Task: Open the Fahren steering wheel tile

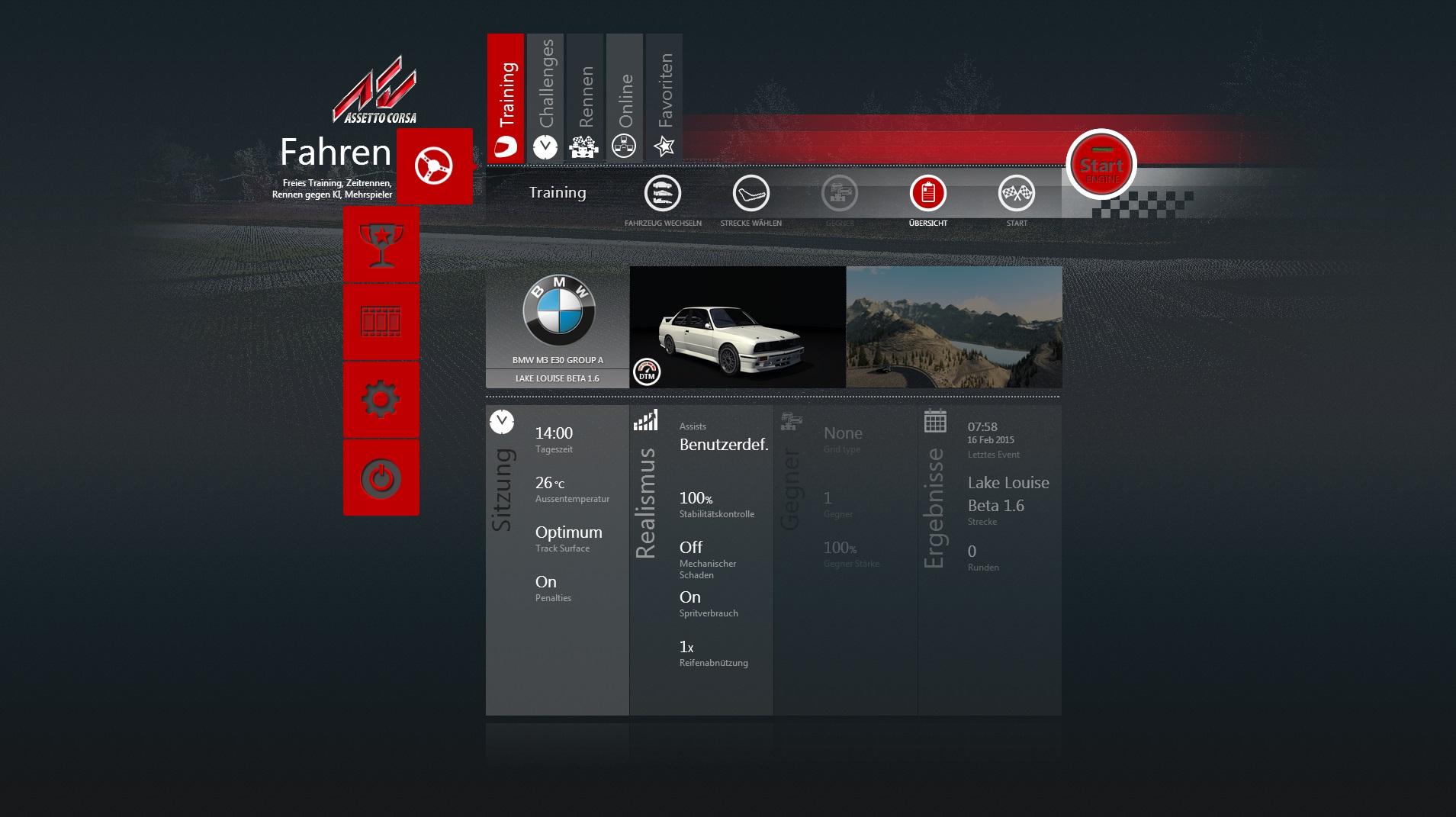Action: [435, 166]
